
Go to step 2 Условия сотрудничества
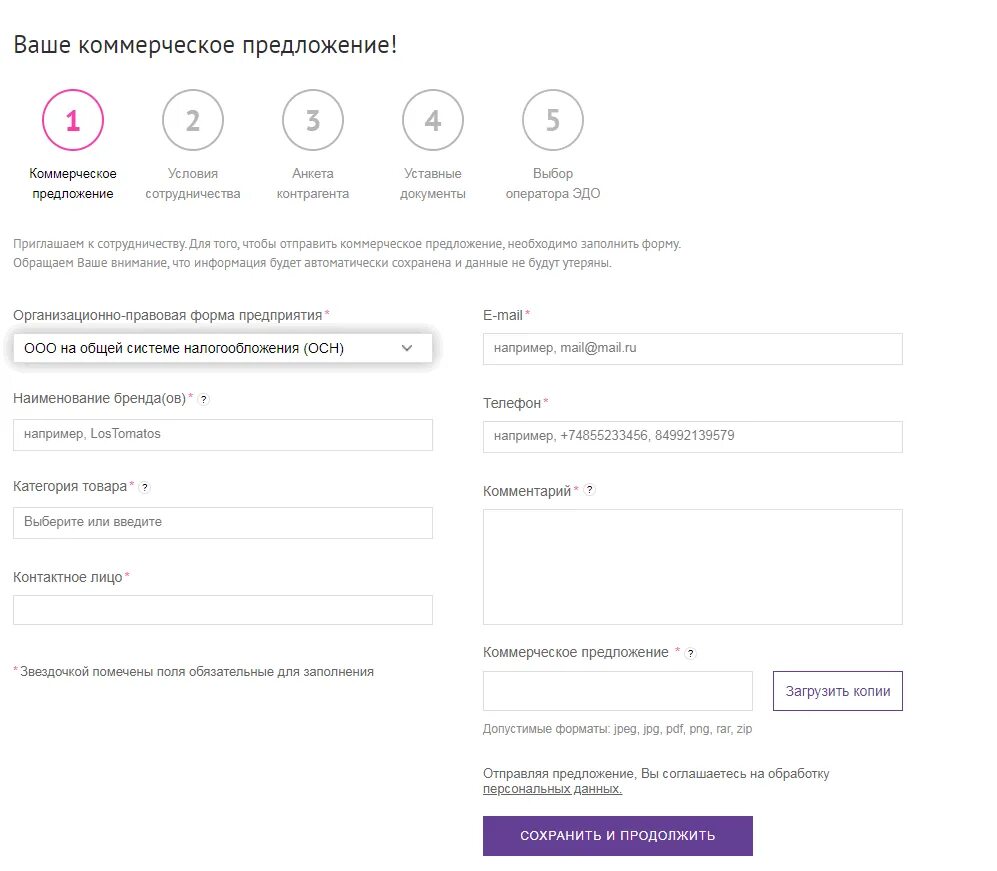pos(193,120)
